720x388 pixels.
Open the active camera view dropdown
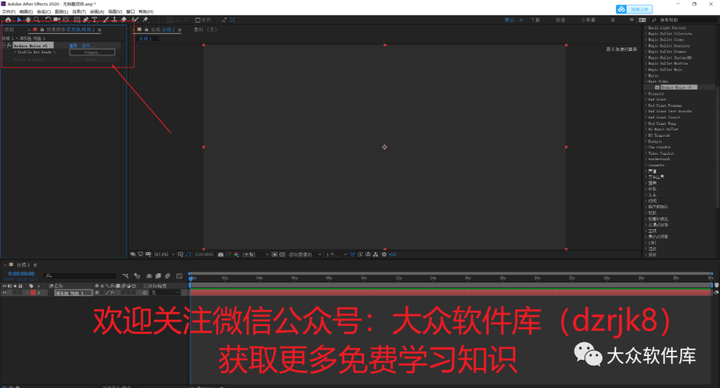tap(304, 254)
